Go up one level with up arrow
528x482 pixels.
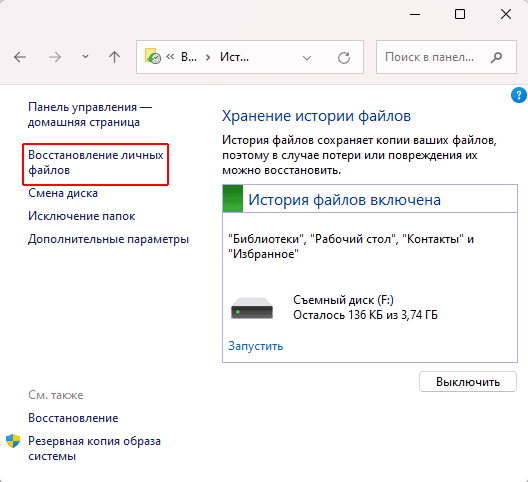[x=114, y=57]
